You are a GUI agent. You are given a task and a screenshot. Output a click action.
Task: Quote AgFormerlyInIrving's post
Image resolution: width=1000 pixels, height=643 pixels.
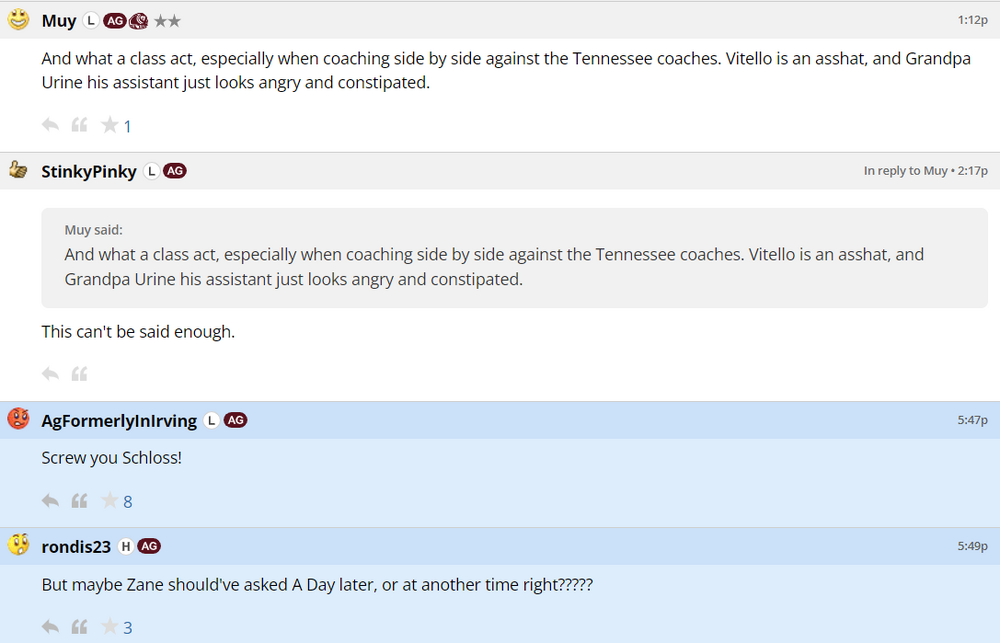point(79,501)
